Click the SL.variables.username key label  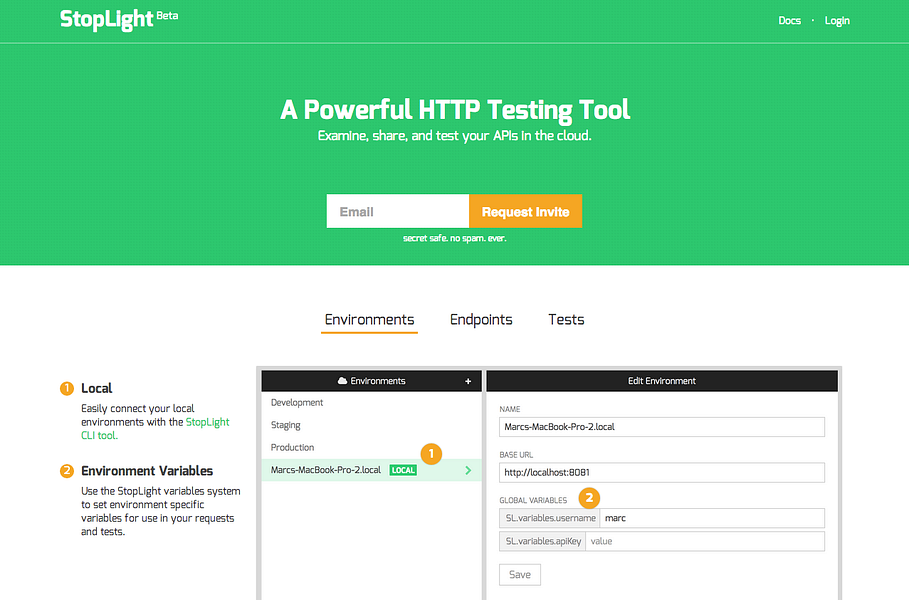(x=550, y=518)
